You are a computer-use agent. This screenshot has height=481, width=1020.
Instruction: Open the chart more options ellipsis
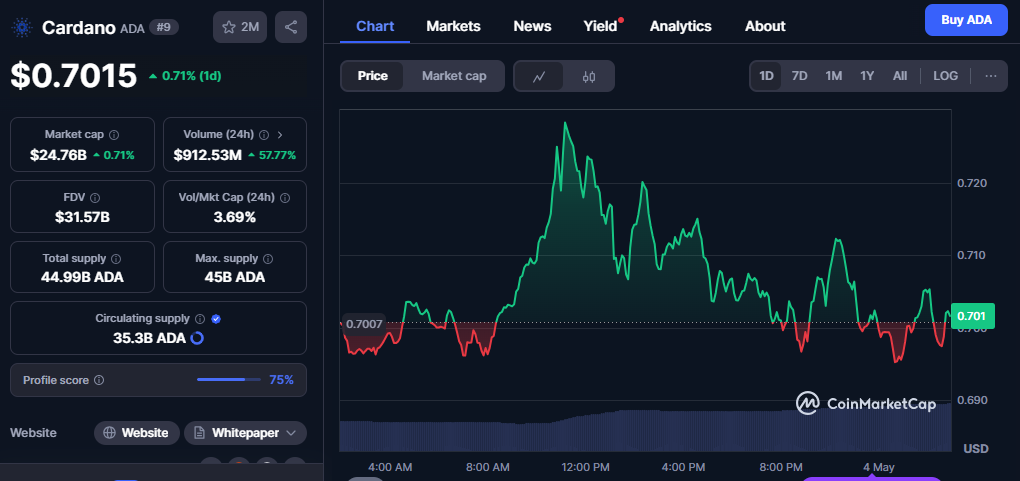(x=991, y=76)
